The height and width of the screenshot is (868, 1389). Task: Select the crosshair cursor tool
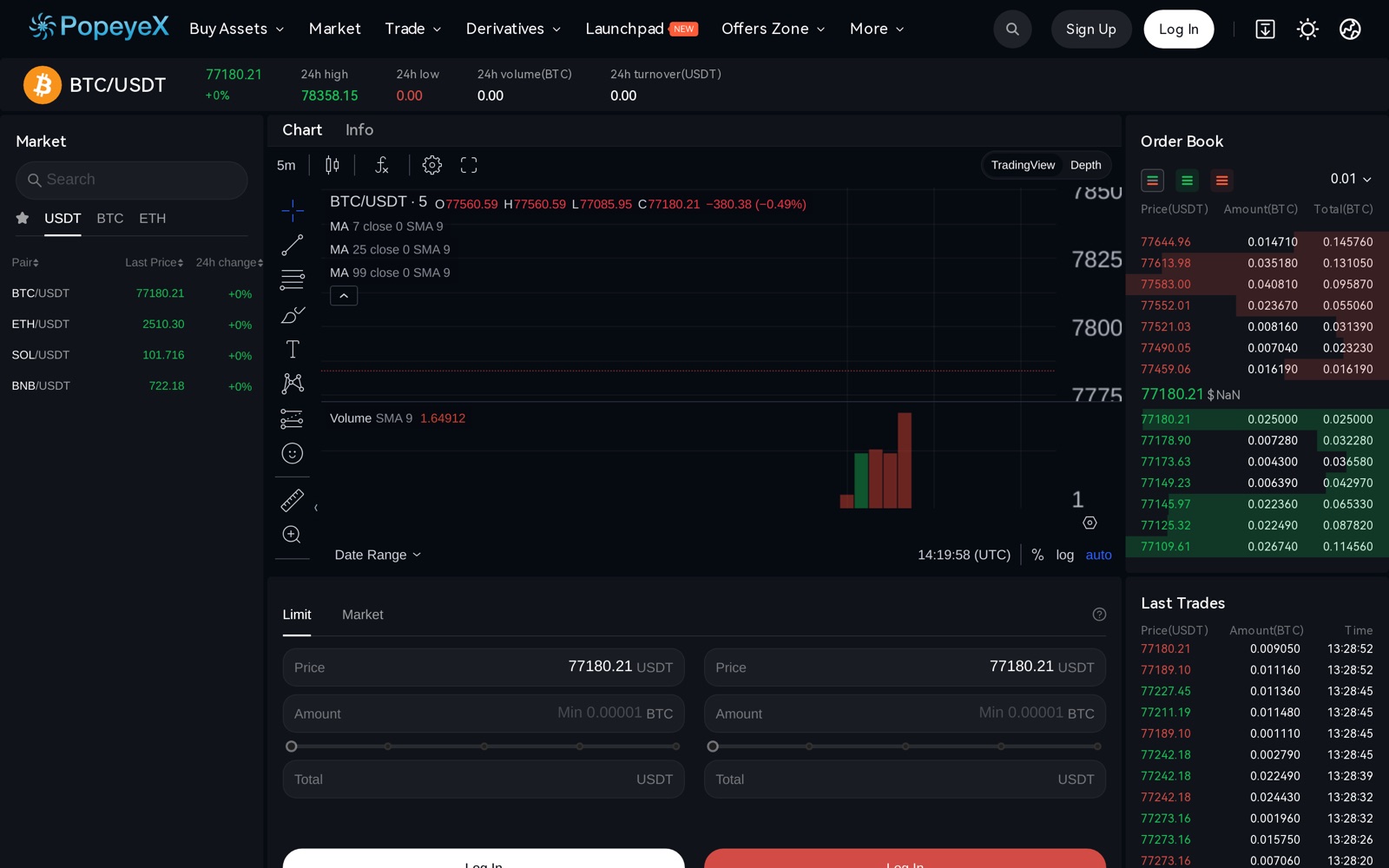pos(293,210)
